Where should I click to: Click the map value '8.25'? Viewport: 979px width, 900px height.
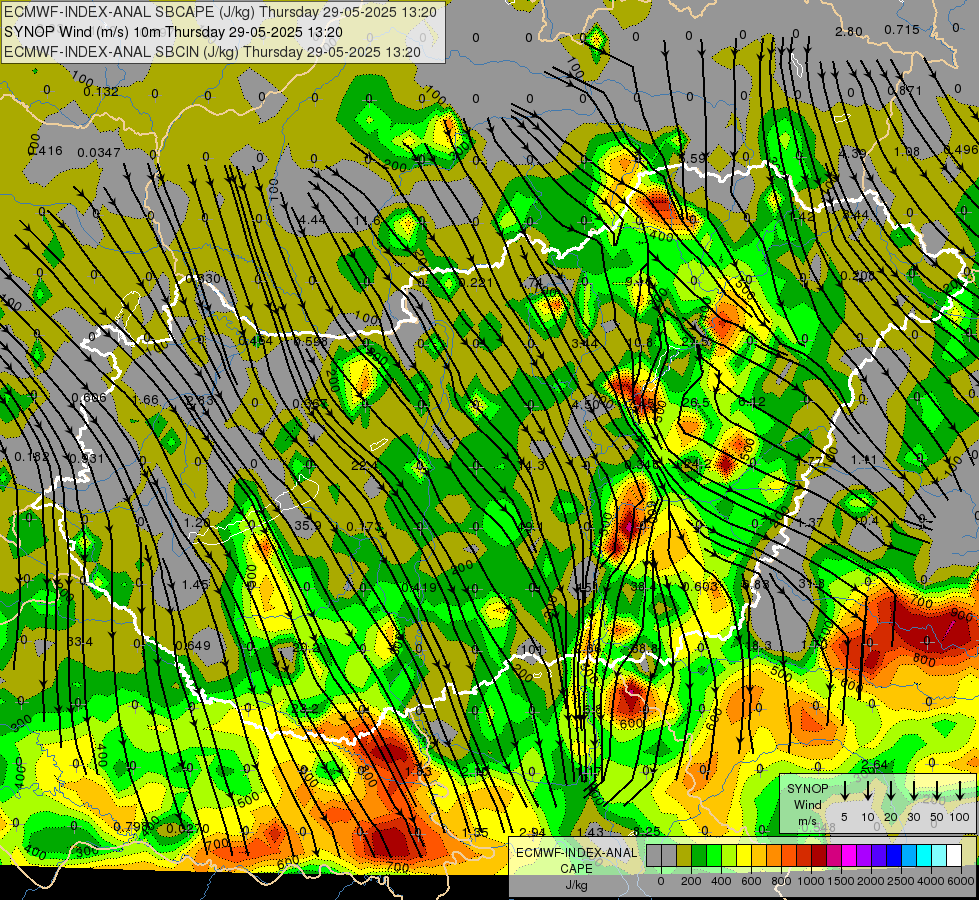click(x=646, y=831)
